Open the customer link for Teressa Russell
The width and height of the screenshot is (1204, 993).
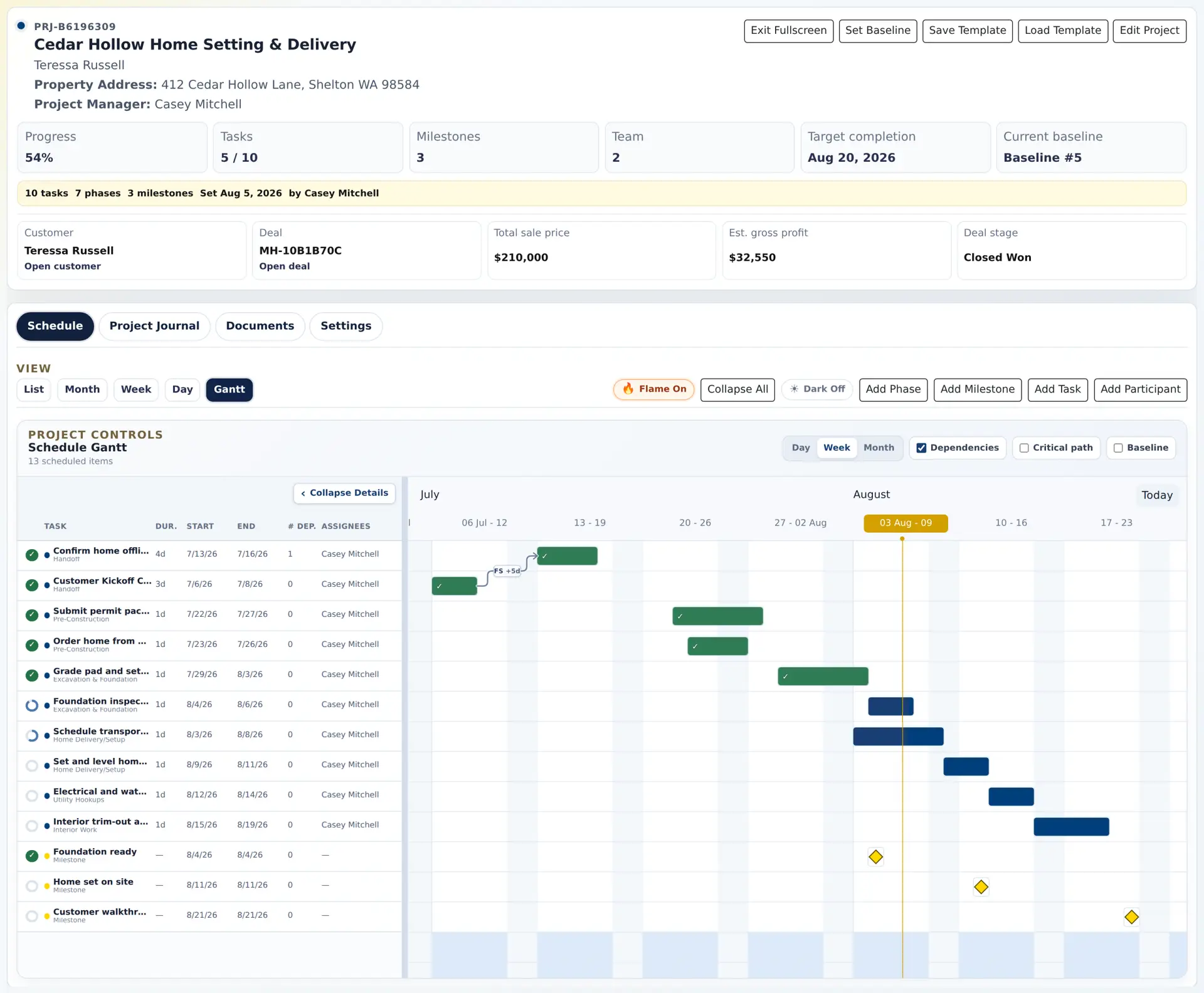pyautogui.click(x=63, y=266)
